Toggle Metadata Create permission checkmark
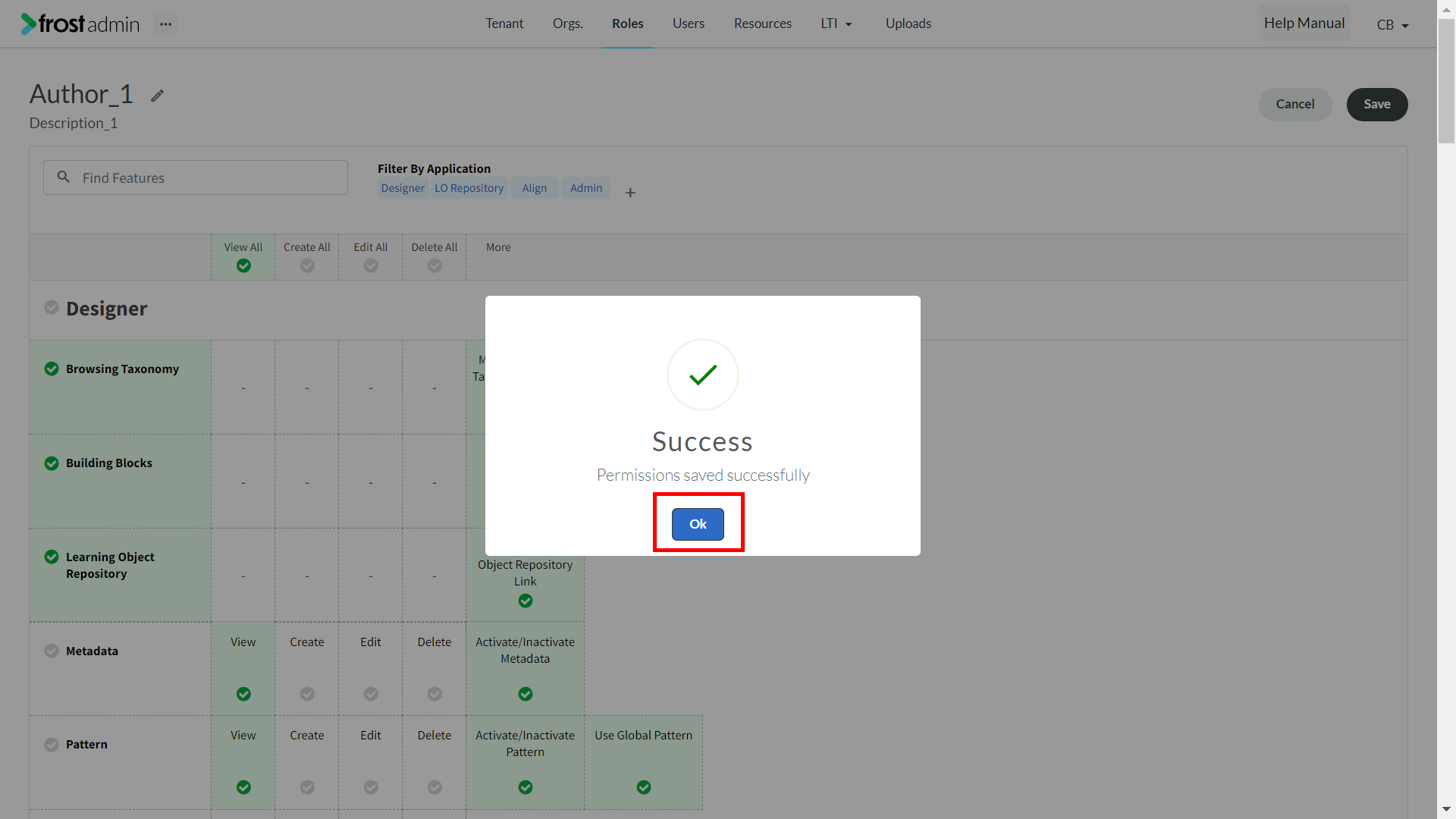This screenshot has height=819, width=1456. (307, 694)
